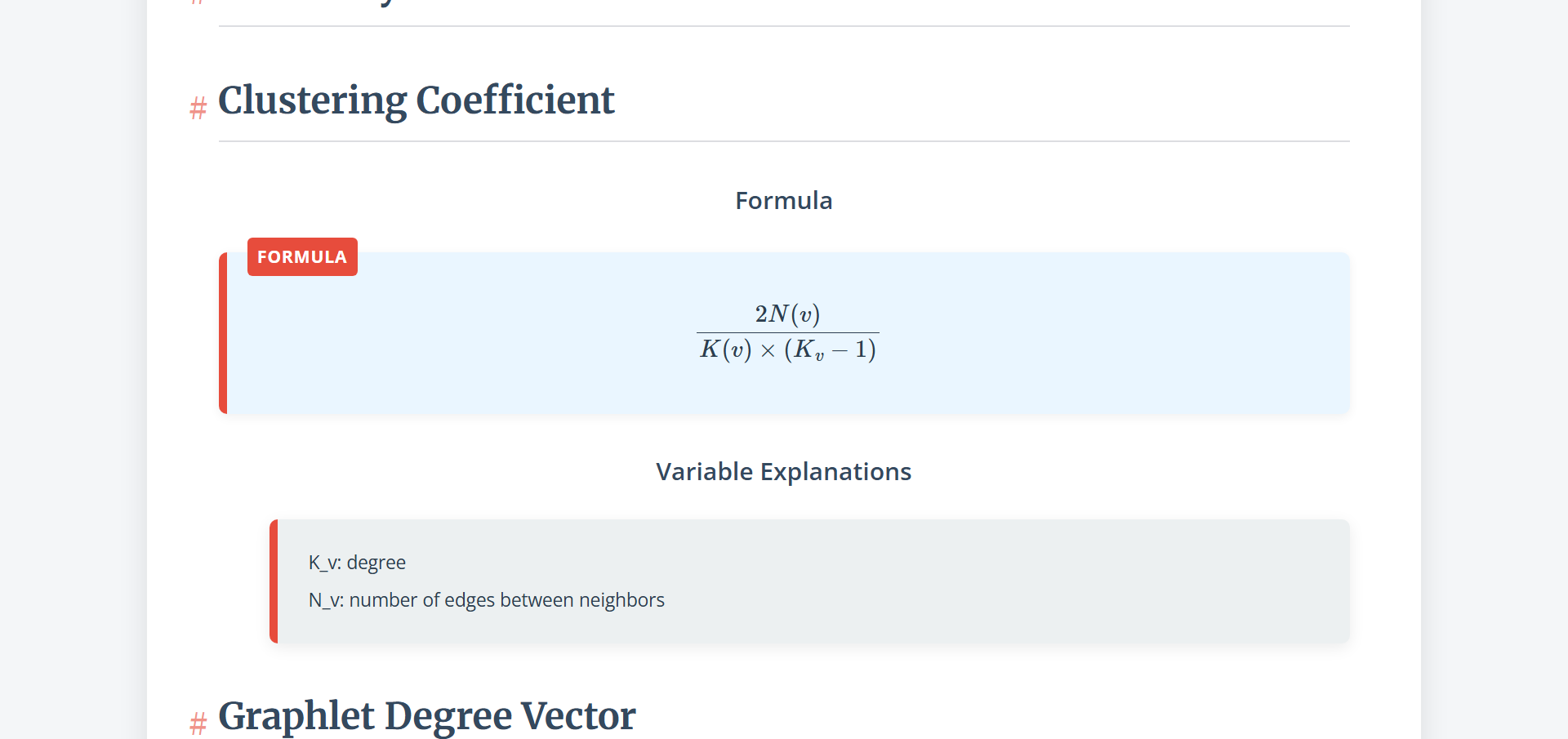Screen dimensions: 1568x739
Task: Click the red bar of variable explanations box
Action: pos(274,581)
